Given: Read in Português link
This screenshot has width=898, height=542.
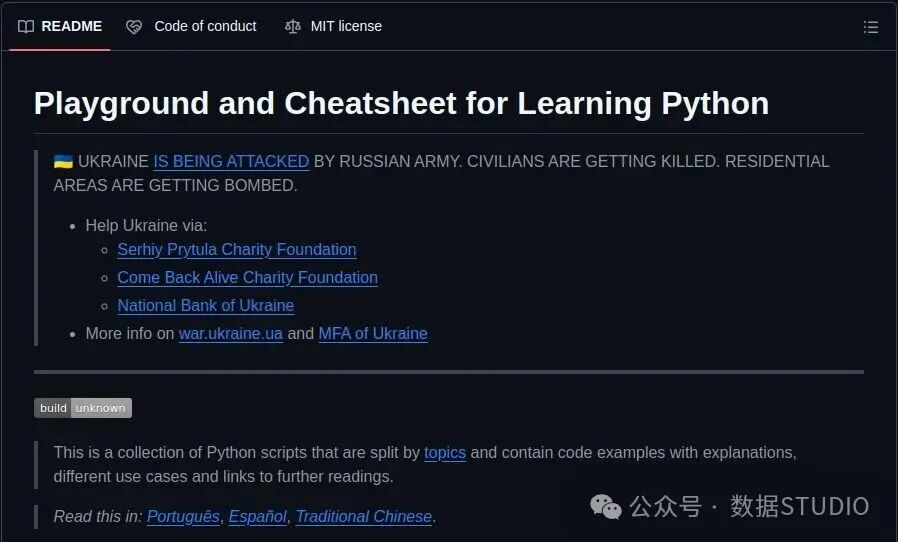Looking at the screenshot, I should point(183,517).
